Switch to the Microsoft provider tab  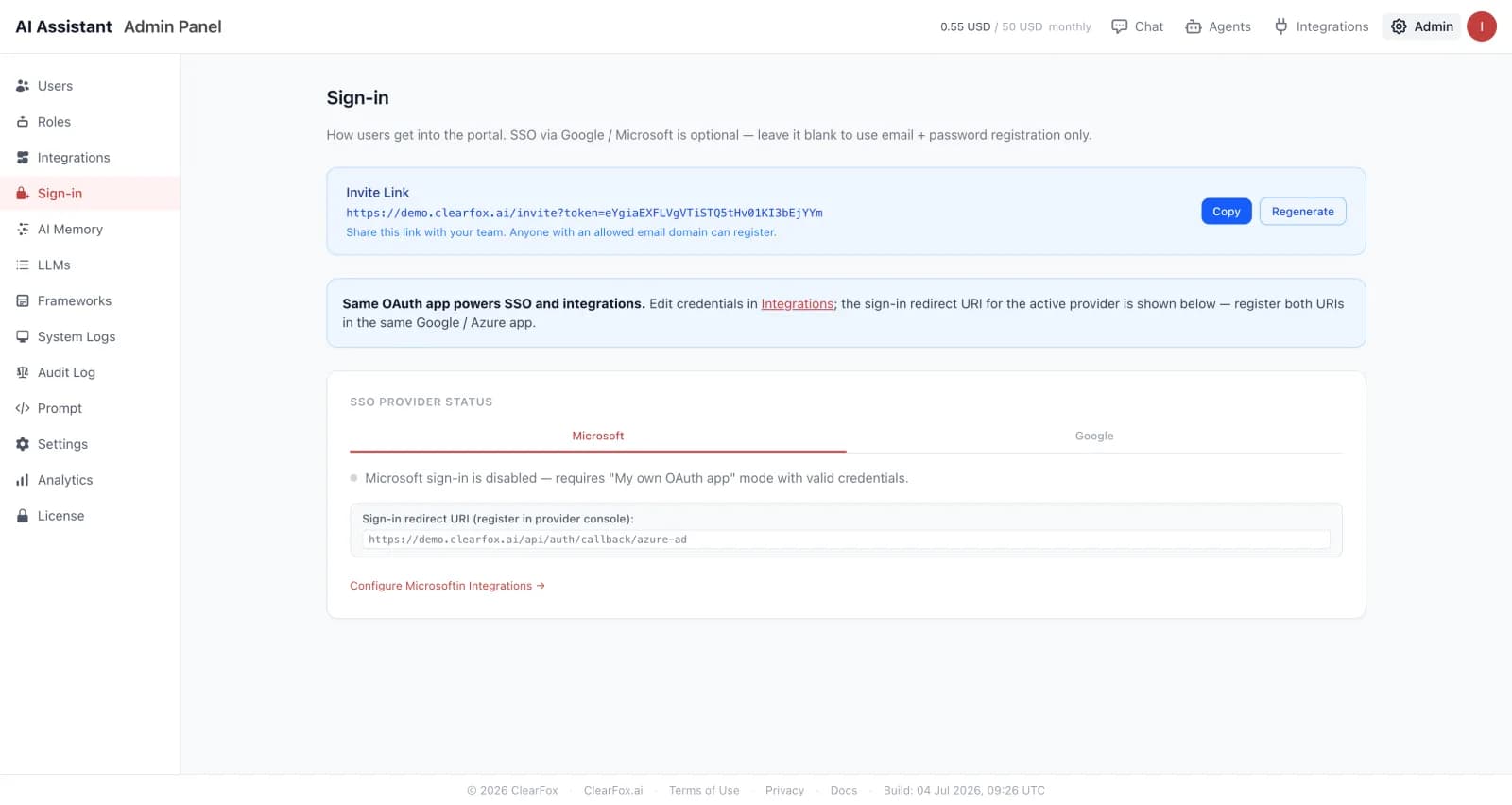(598, 437)
